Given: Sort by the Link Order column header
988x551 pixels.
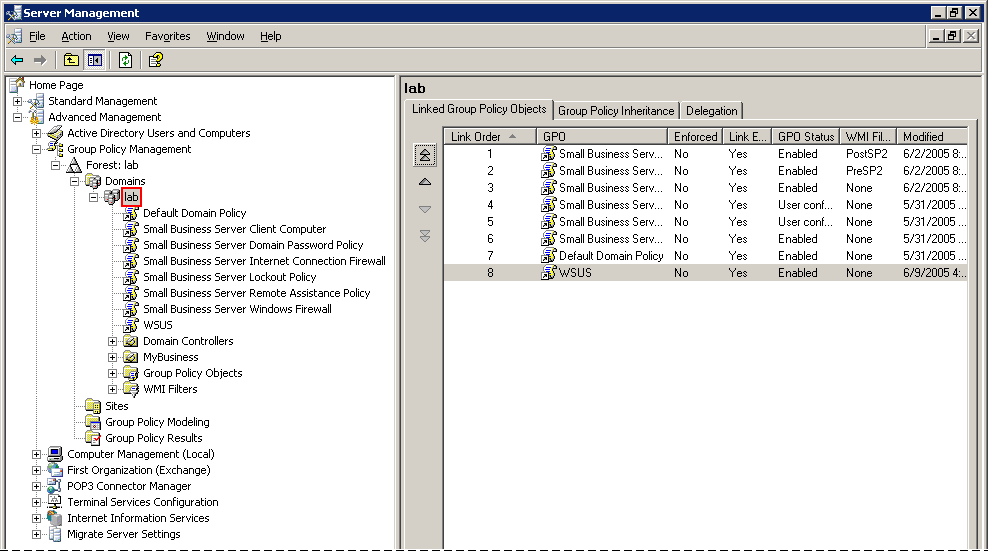Looking at the screenshot, I should tap(490, 136).
